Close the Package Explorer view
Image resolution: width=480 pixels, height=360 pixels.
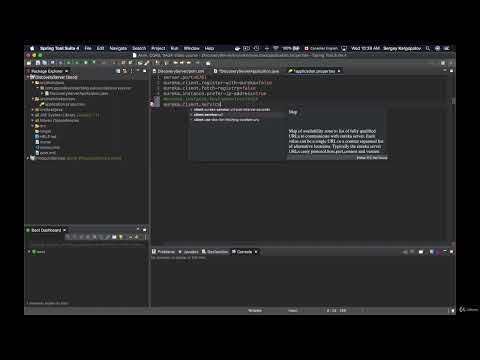coord(66,71)
